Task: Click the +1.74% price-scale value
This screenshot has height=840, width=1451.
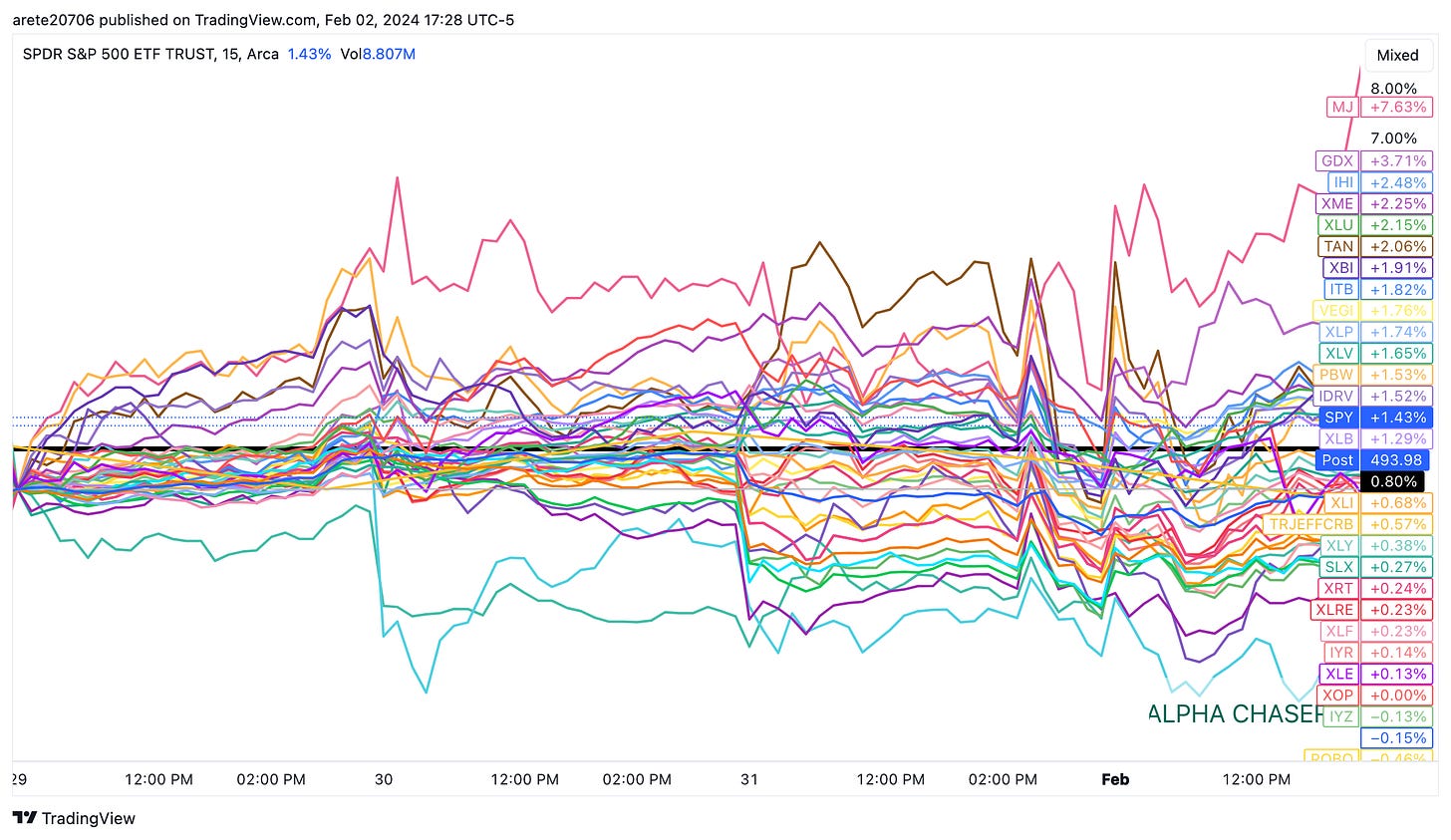Action: (1397, 332)
